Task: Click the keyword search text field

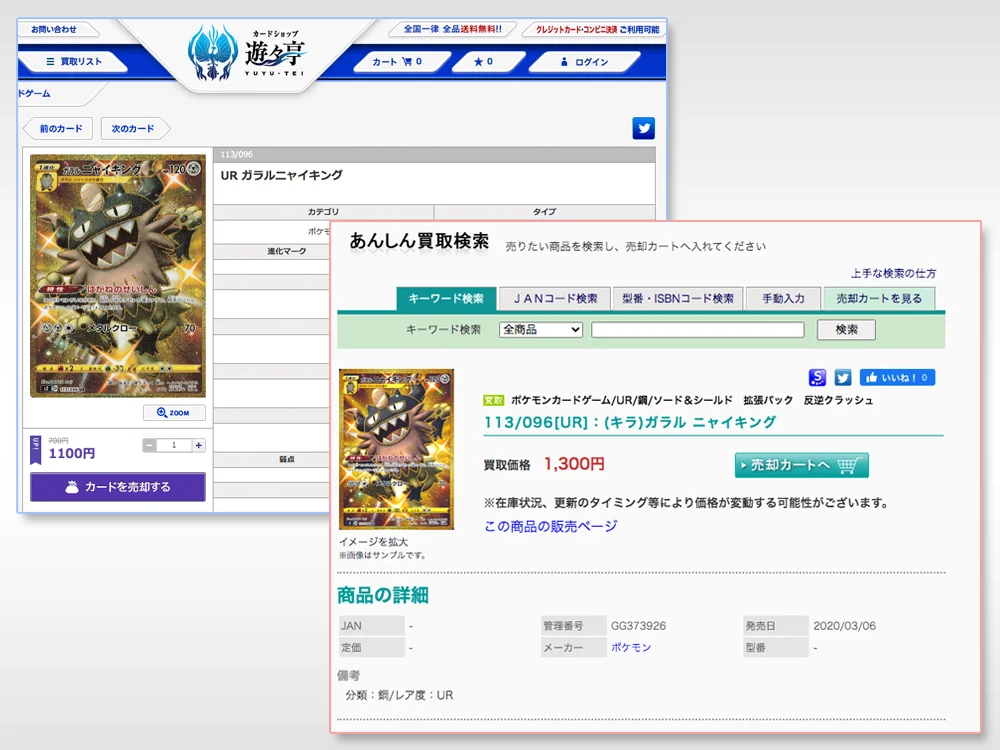Action: [698, 330]
